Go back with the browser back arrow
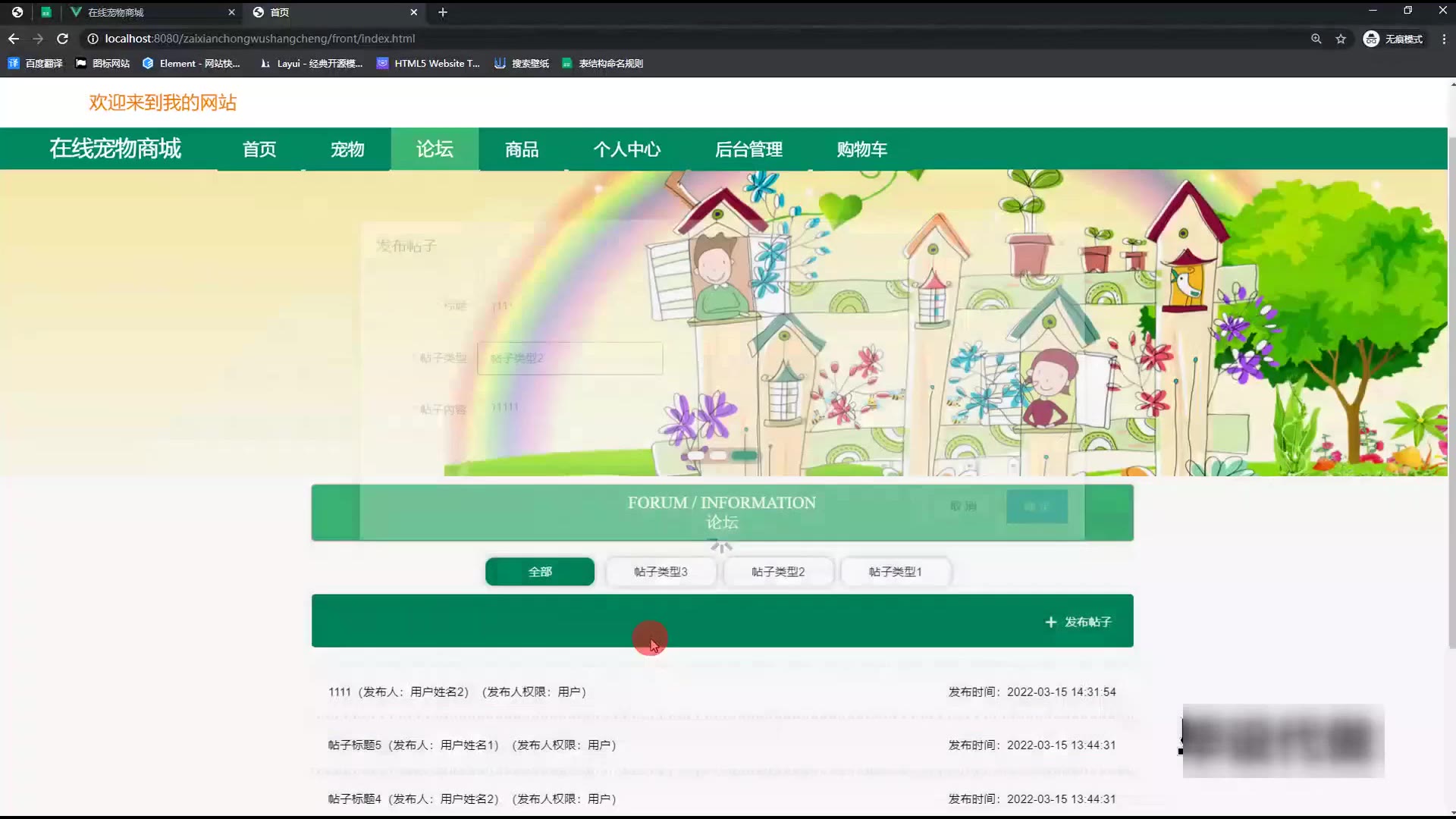This screenshot has width=1456, height=819. (x=14, y=39)
